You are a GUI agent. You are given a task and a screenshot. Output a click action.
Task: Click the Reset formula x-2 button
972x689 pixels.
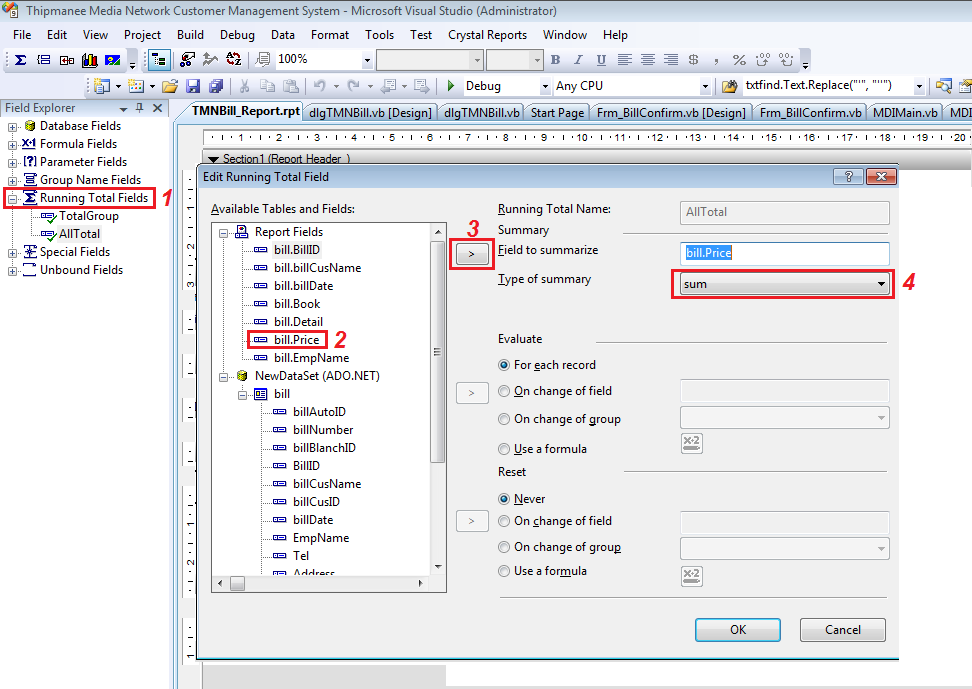point(691,576)
